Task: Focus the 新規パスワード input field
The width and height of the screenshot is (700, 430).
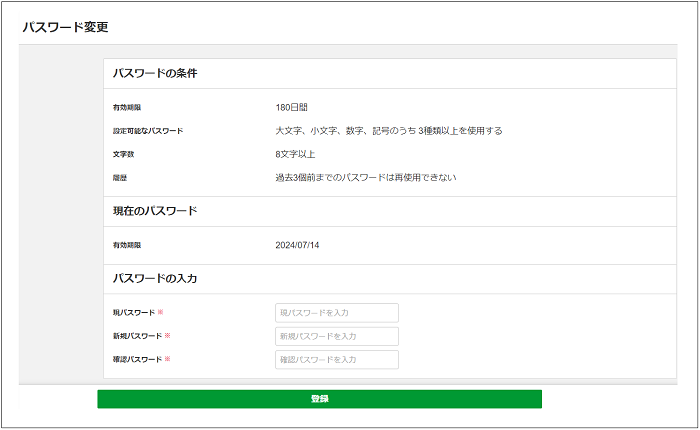Action: [x=337, y=336]
